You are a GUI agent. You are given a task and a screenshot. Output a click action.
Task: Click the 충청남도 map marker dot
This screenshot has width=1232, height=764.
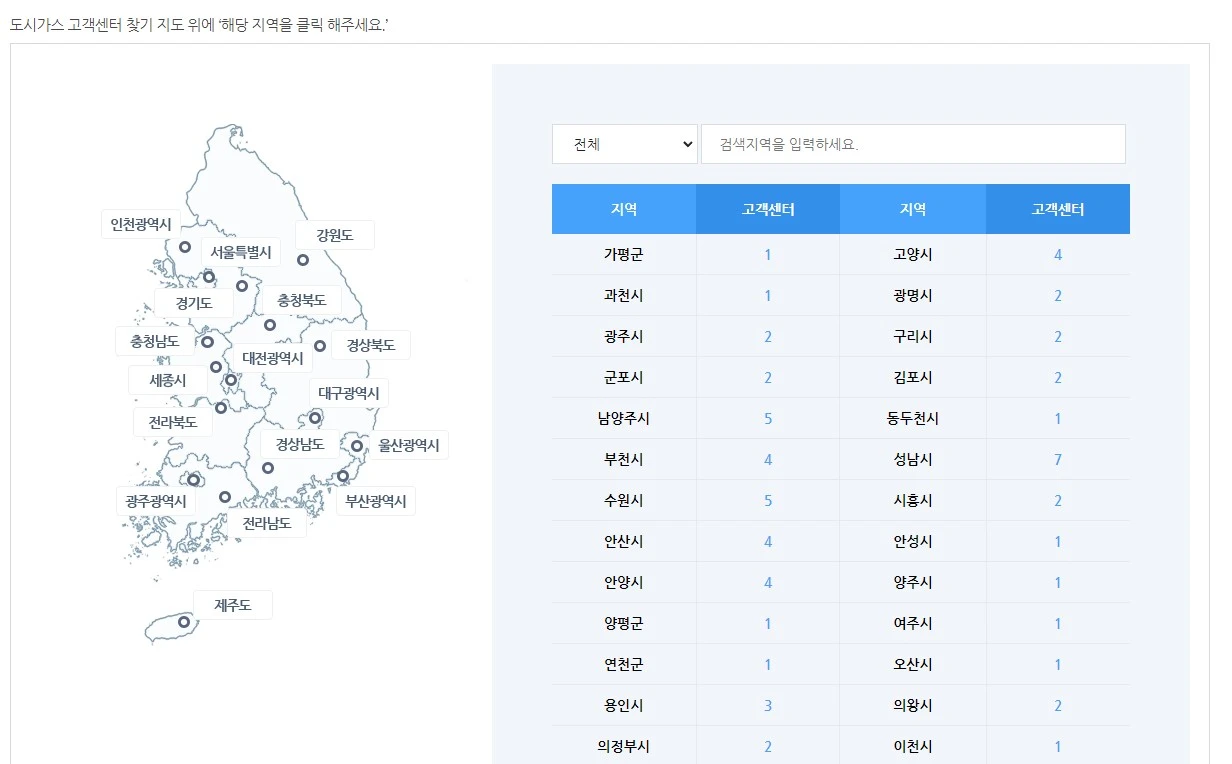(208, 342)
